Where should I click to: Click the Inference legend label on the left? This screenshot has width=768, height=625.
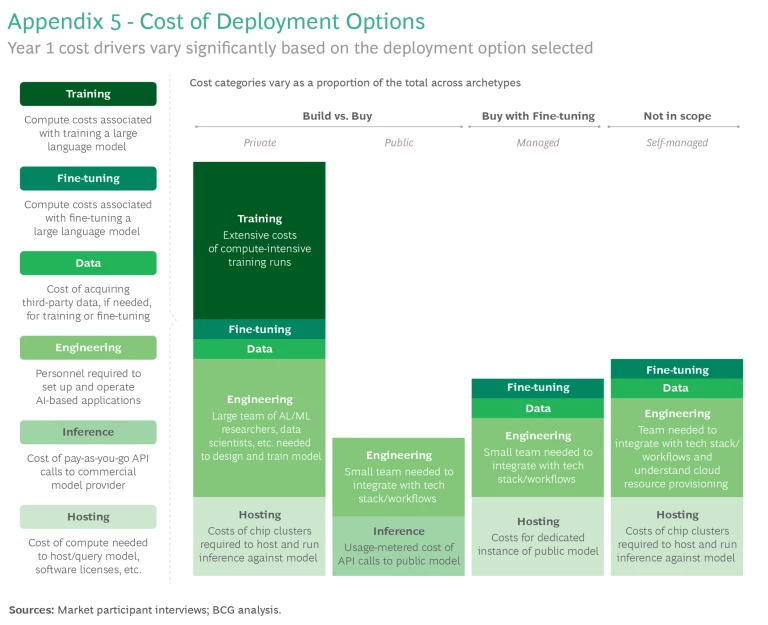pos(88,432)
